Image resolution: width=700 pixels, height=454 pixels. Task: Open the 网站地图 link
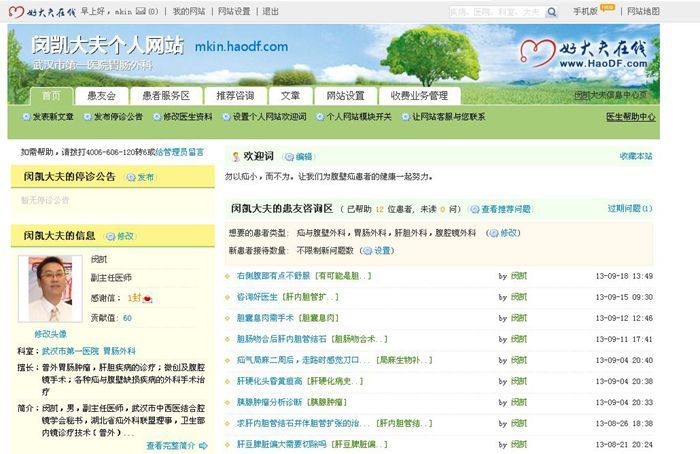point(643,12)
